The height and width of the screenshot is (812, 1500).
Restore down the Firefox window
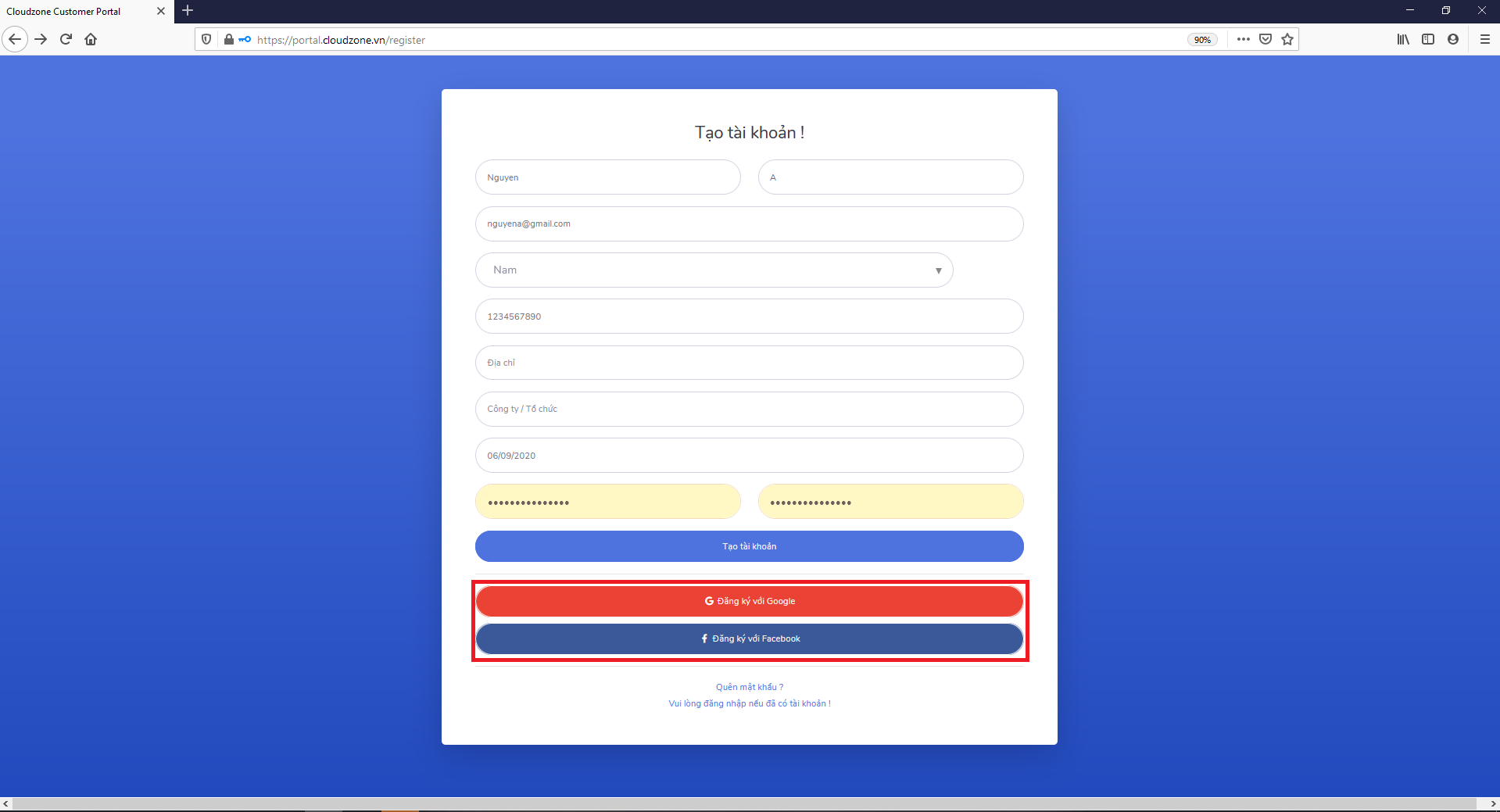click(x=1446, y=11)
